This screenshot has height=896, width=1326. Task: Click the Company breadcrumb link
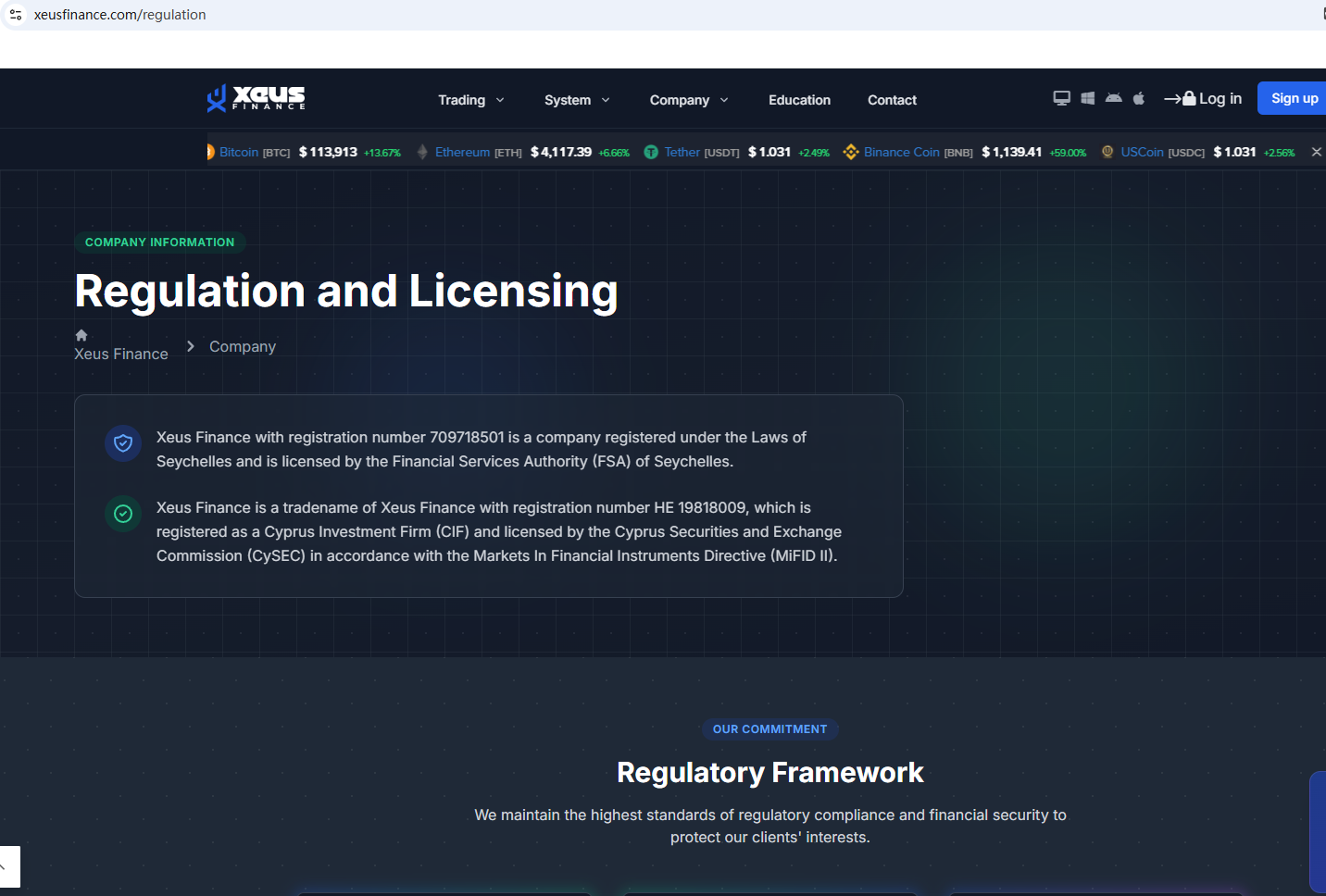coord(243,346)
